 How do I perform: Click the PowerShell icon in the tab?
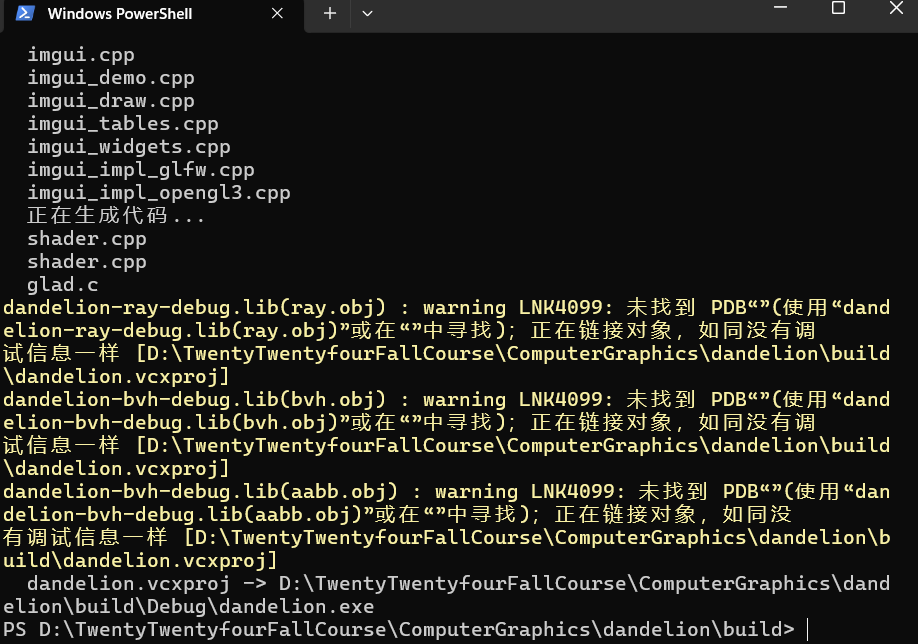tap(27, 13)
